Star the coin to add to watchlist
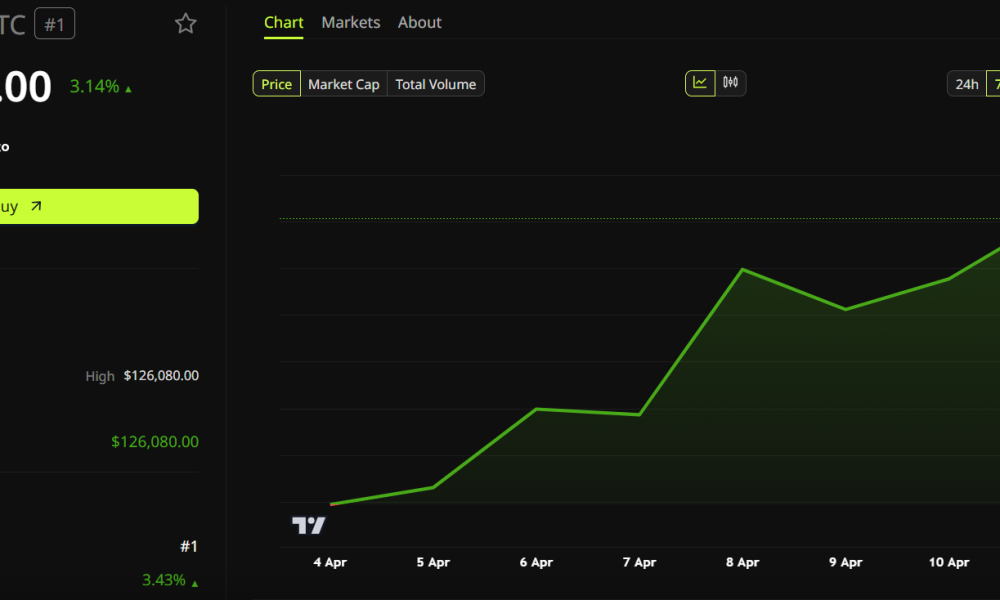The image size is (1000, 600). 186,24
